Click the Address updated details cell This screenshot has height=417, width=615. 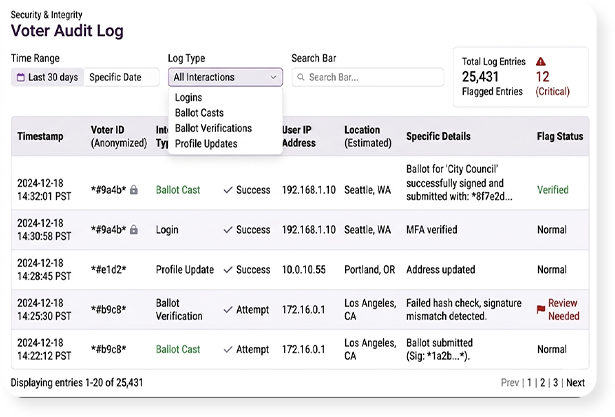(441, 270)
